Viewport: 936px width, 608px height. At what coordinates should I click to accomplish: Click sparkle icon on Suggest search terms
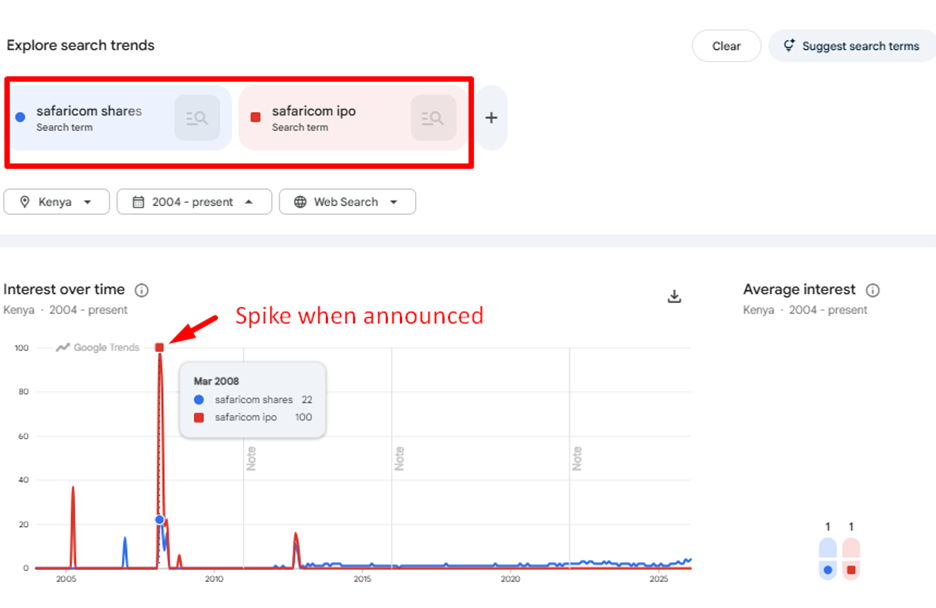point(789,46)
